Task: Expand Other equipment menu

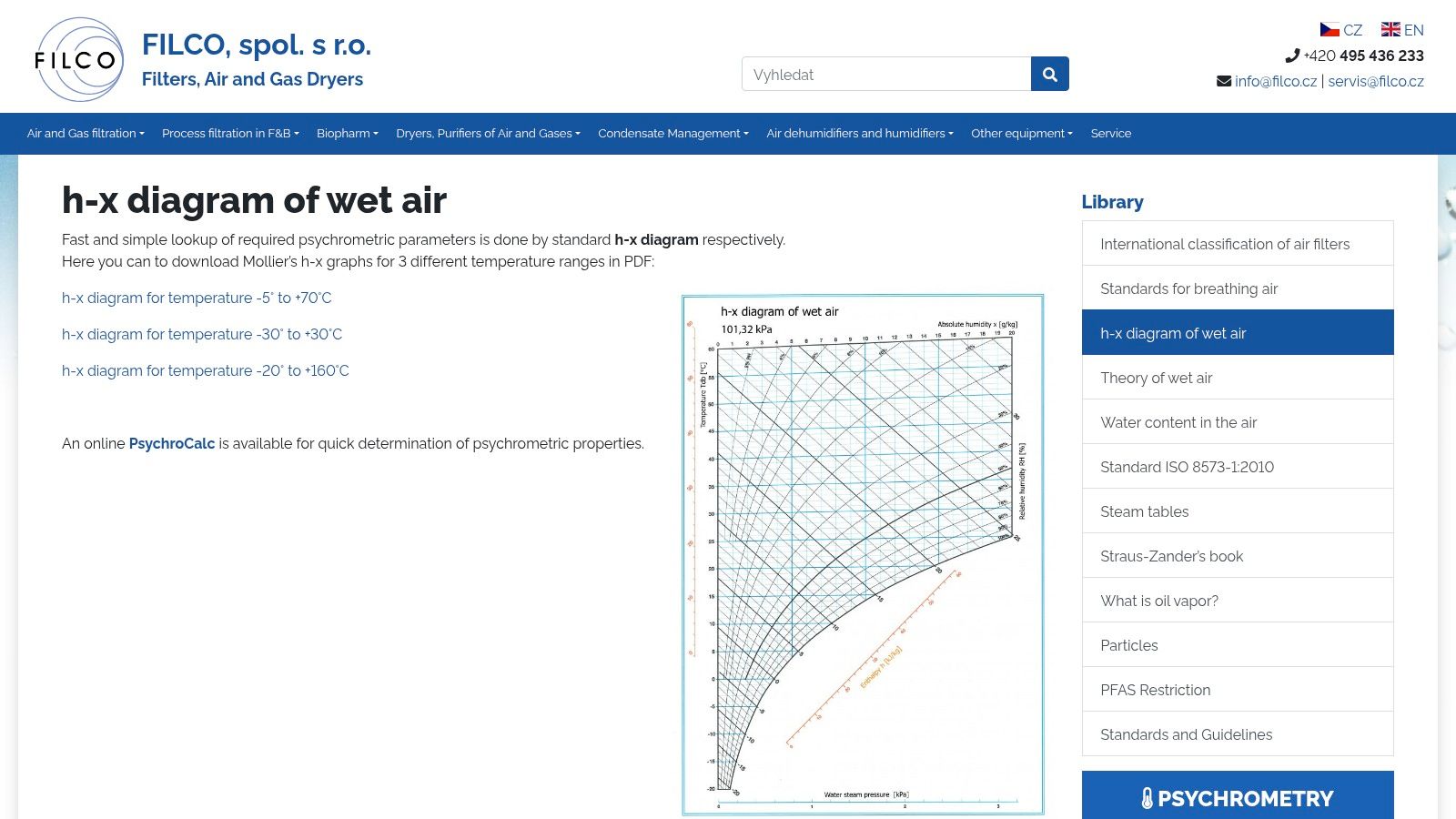Action: 1022,133
